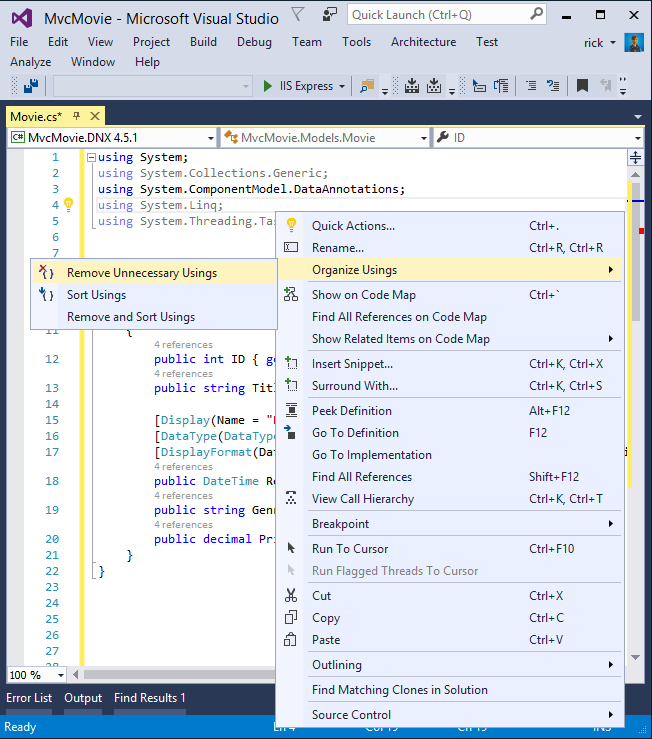
Task: Collapse the using directives block at line 1
Action: (91, 158)
